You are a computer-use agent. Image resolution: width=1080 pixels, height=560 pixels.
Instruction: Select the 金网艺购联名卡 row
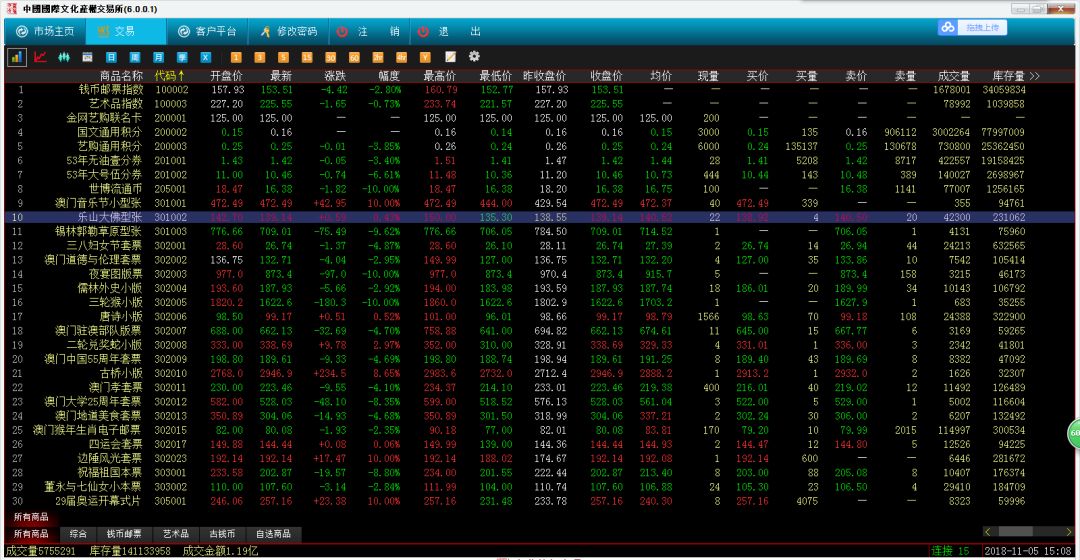(x=539, y=118)
